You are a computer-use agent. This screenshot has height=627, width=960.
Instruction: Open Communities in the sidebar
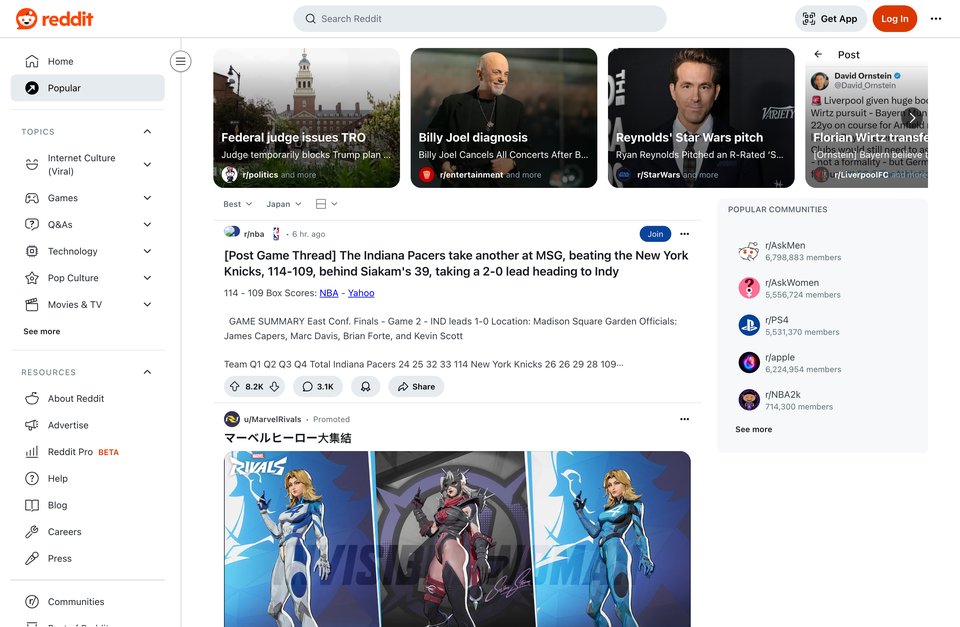point(88,602)
